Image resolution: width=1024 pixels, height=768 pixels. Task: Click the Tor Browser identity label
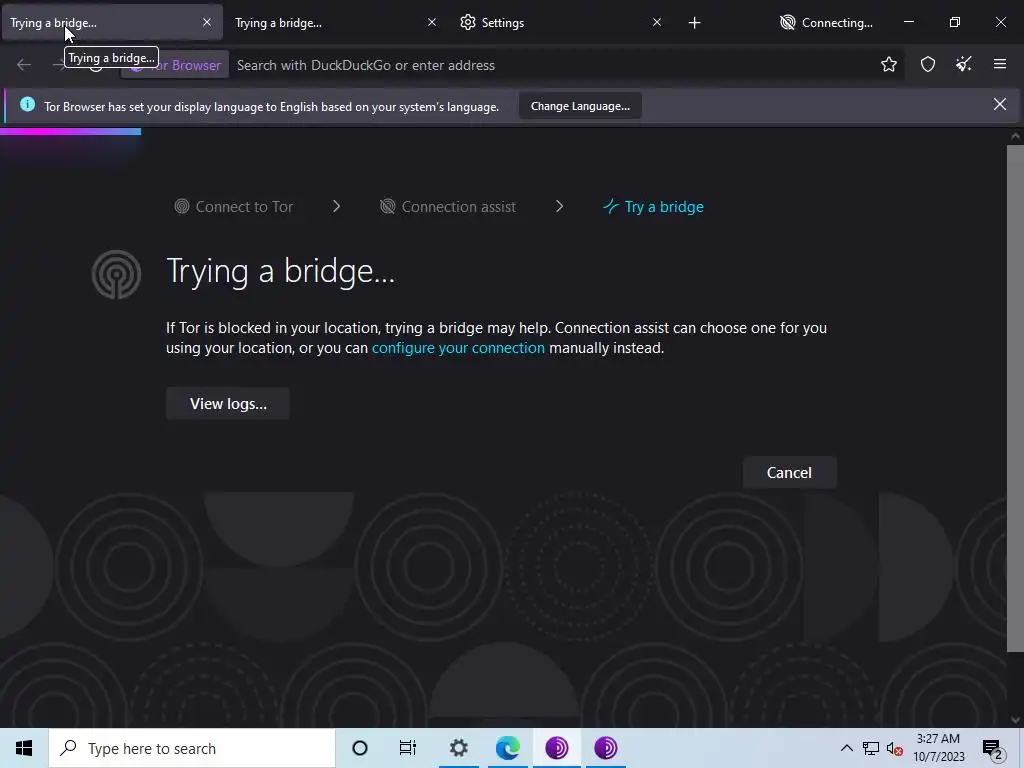pos(175,65)
